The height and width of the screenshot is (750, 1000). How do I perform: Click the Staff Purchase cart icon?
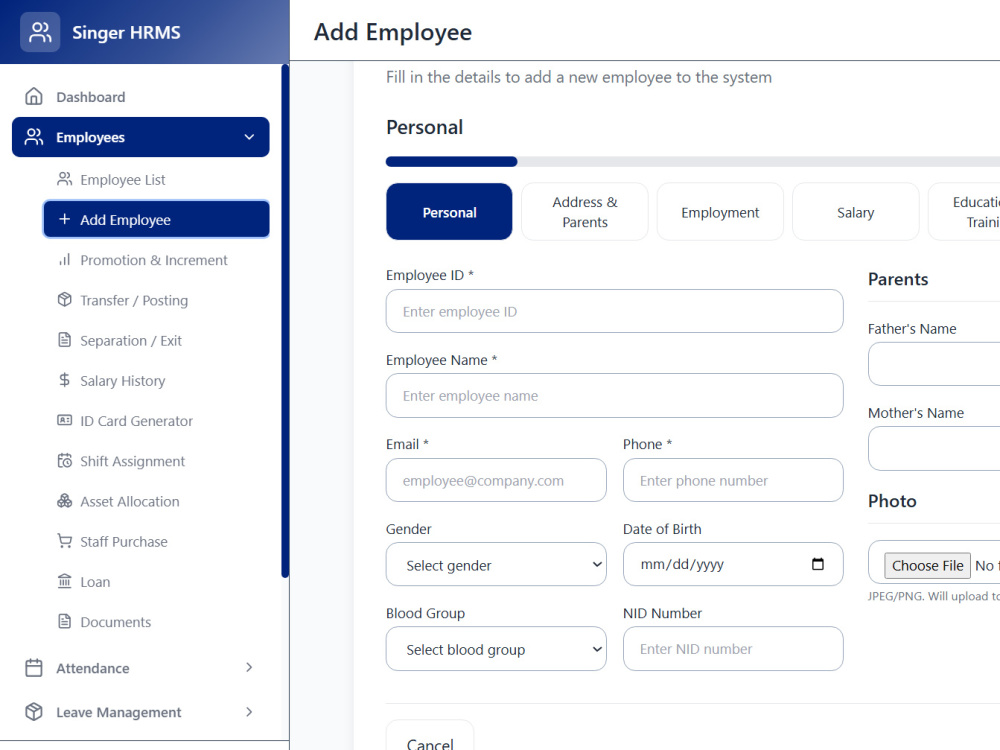pos(64,541)
